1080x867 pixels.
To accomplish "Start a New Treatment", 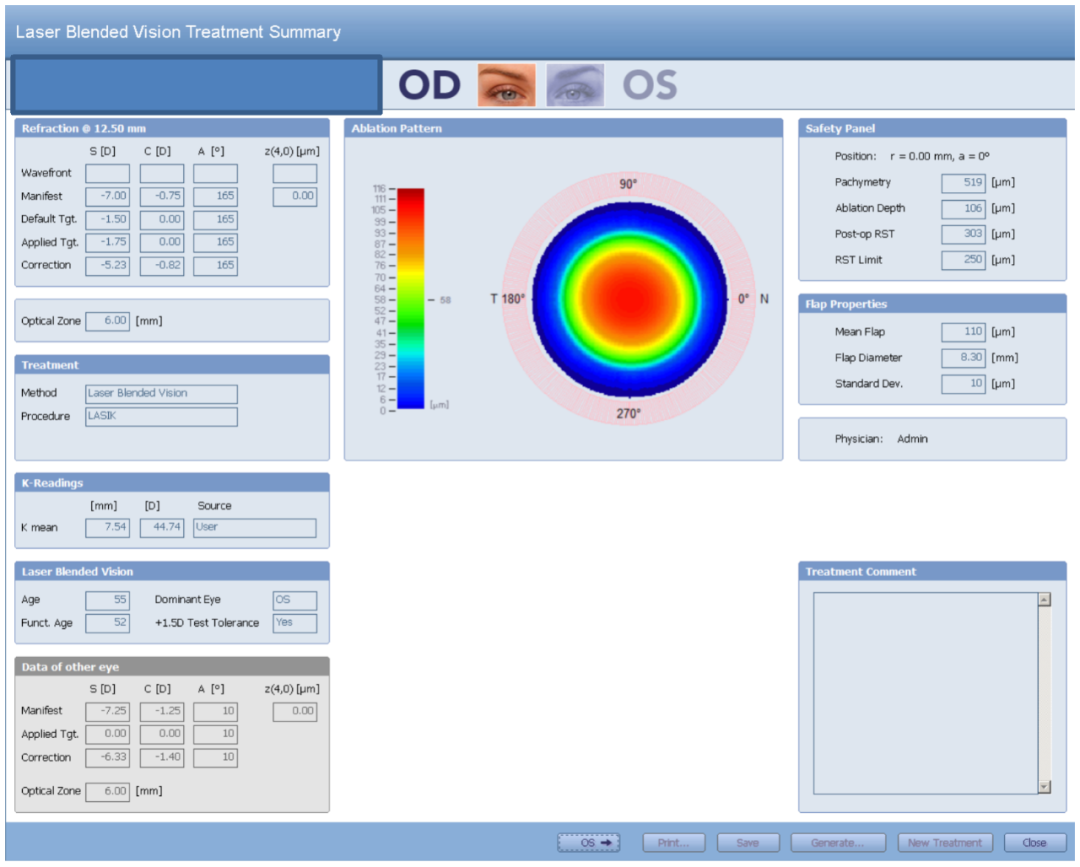I will tap(945, 843).
